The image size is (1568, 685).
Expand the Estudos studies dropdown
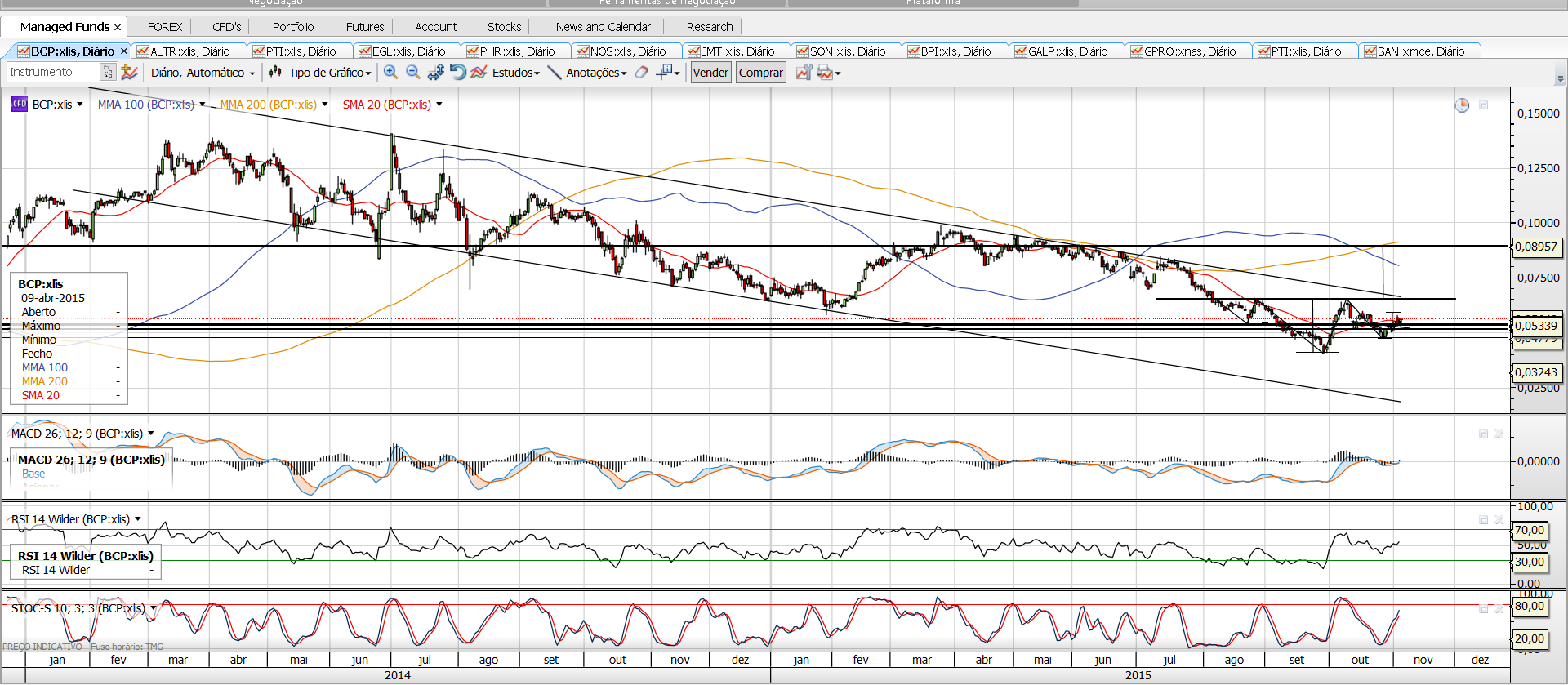(515, 73)
